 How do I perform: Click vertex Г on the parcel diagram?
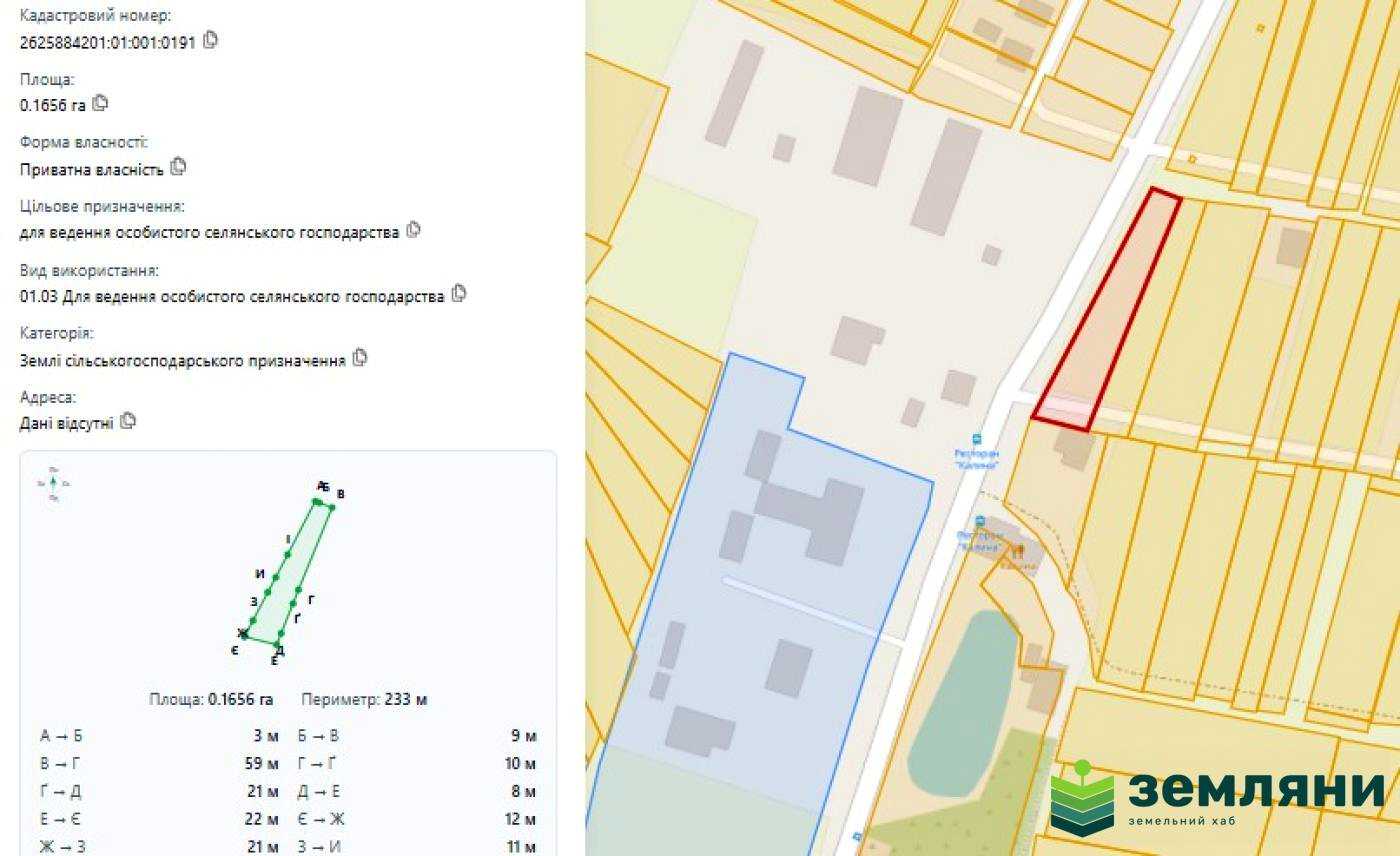(299, 590)
